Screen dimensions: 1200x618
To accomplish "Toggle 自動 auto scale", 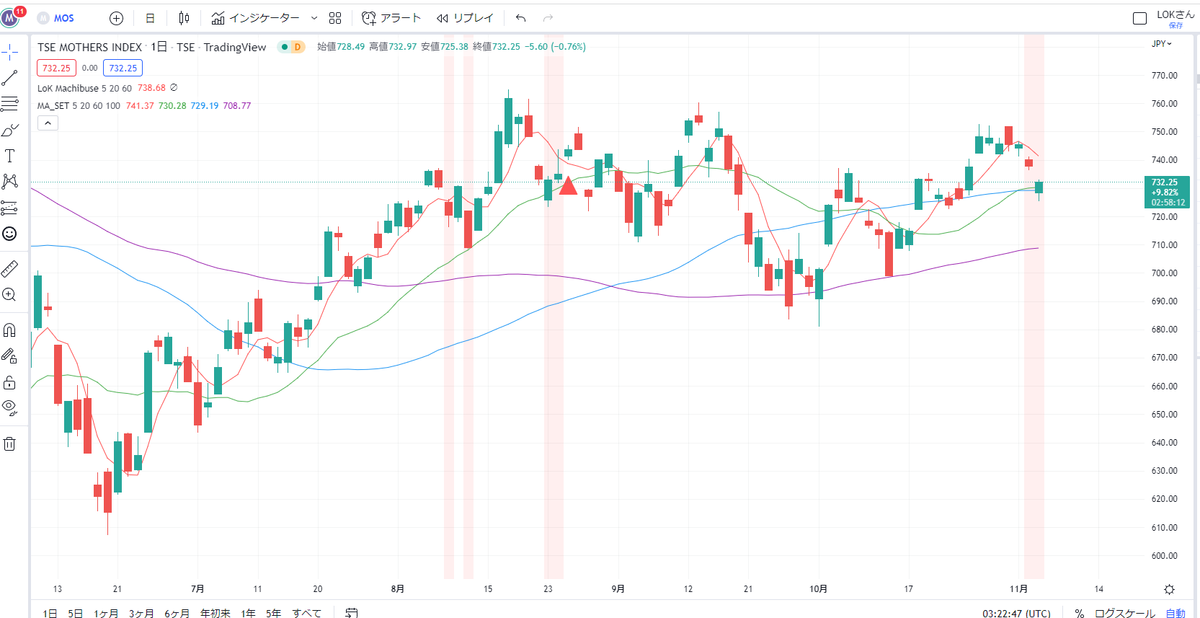I will click(x=1174, y=613).
